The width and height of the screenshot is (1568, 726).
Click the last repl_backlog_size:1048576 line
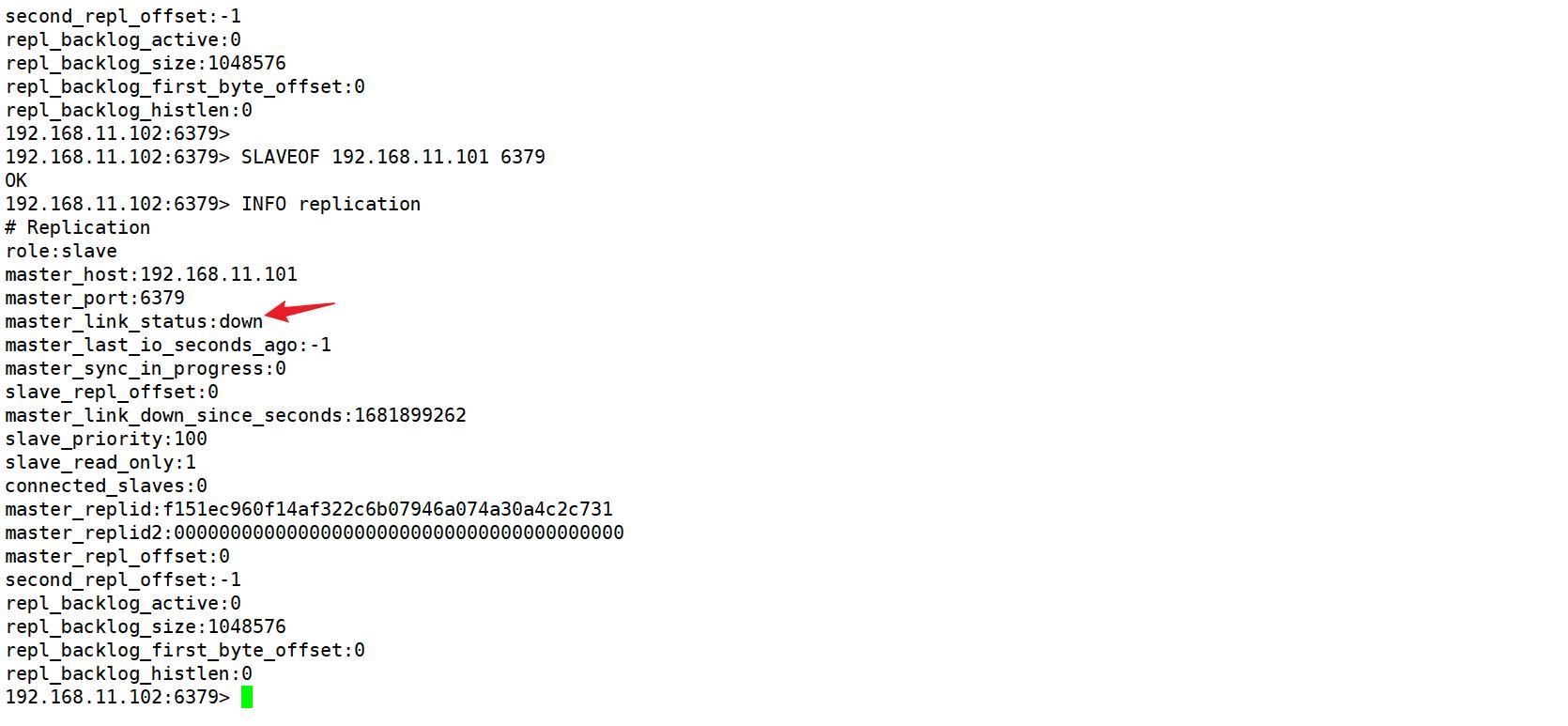click(146, 626)
